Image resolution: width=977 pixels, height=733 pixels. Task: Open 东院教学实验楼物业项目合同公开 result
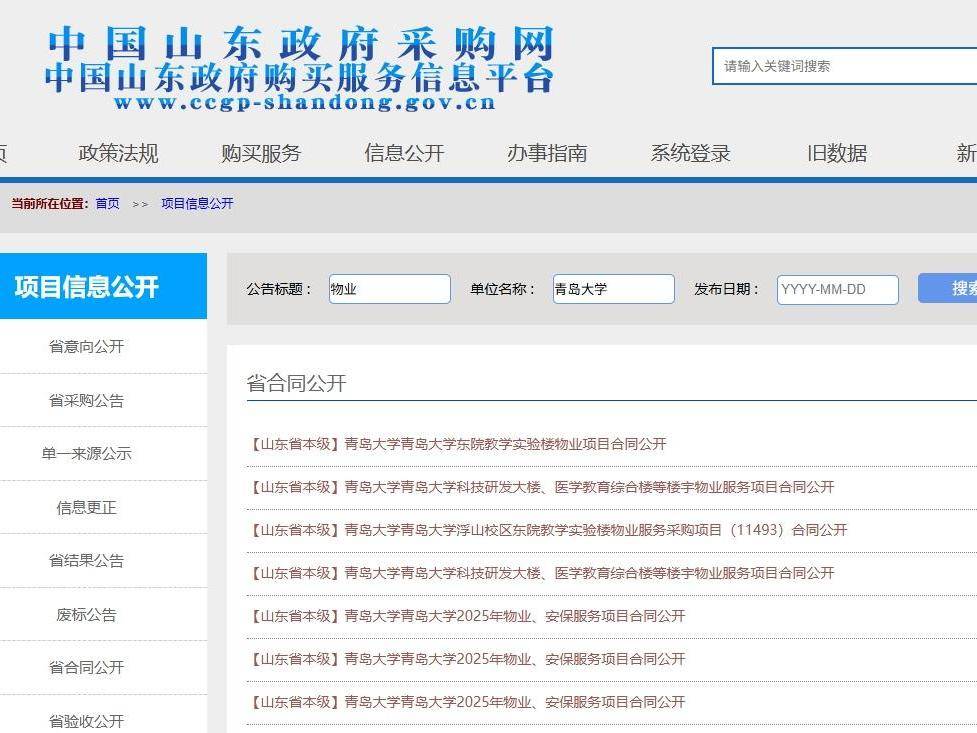coord(457,444)
